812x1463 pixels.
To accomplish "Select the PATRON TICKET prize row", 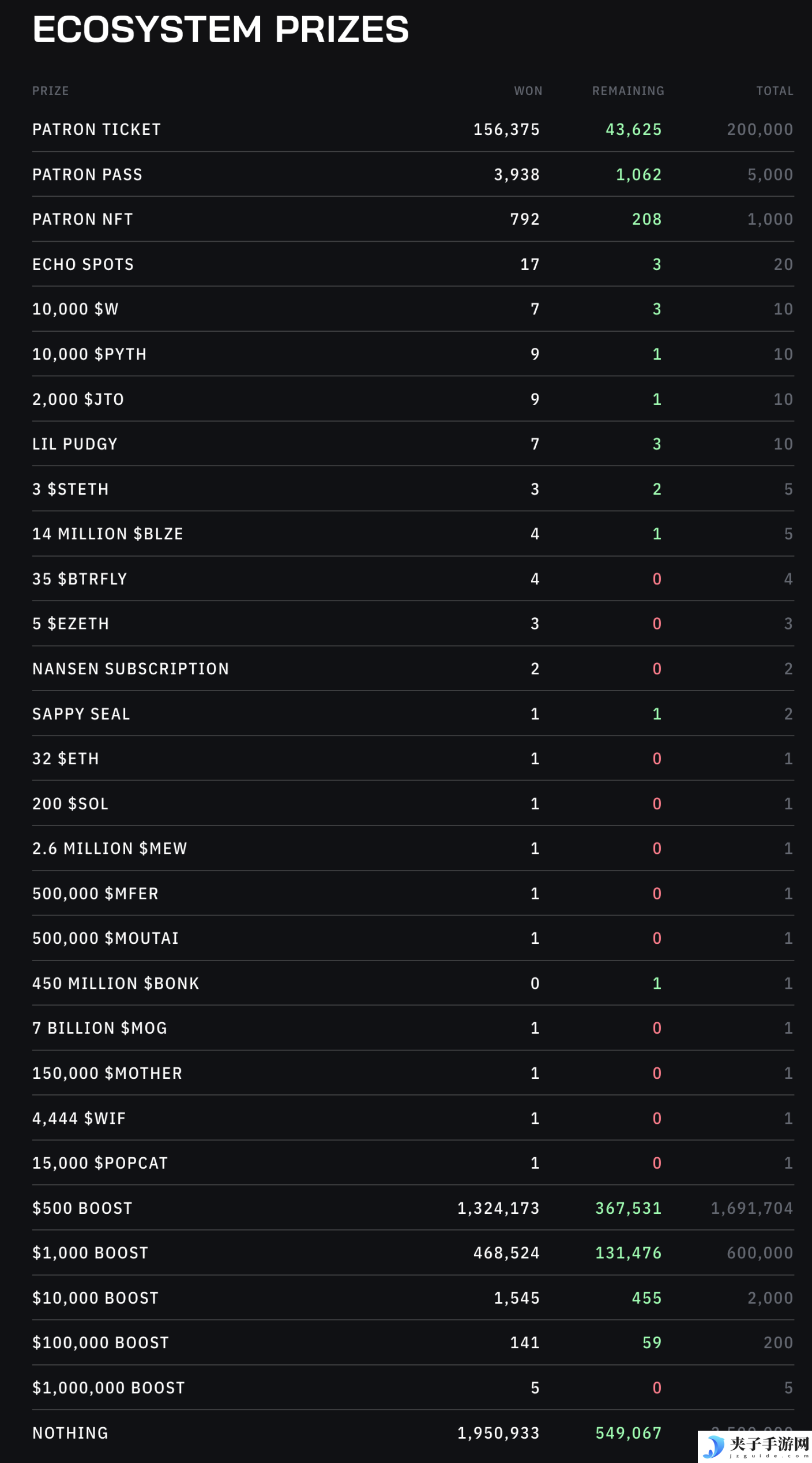I will tap(413, 129).
